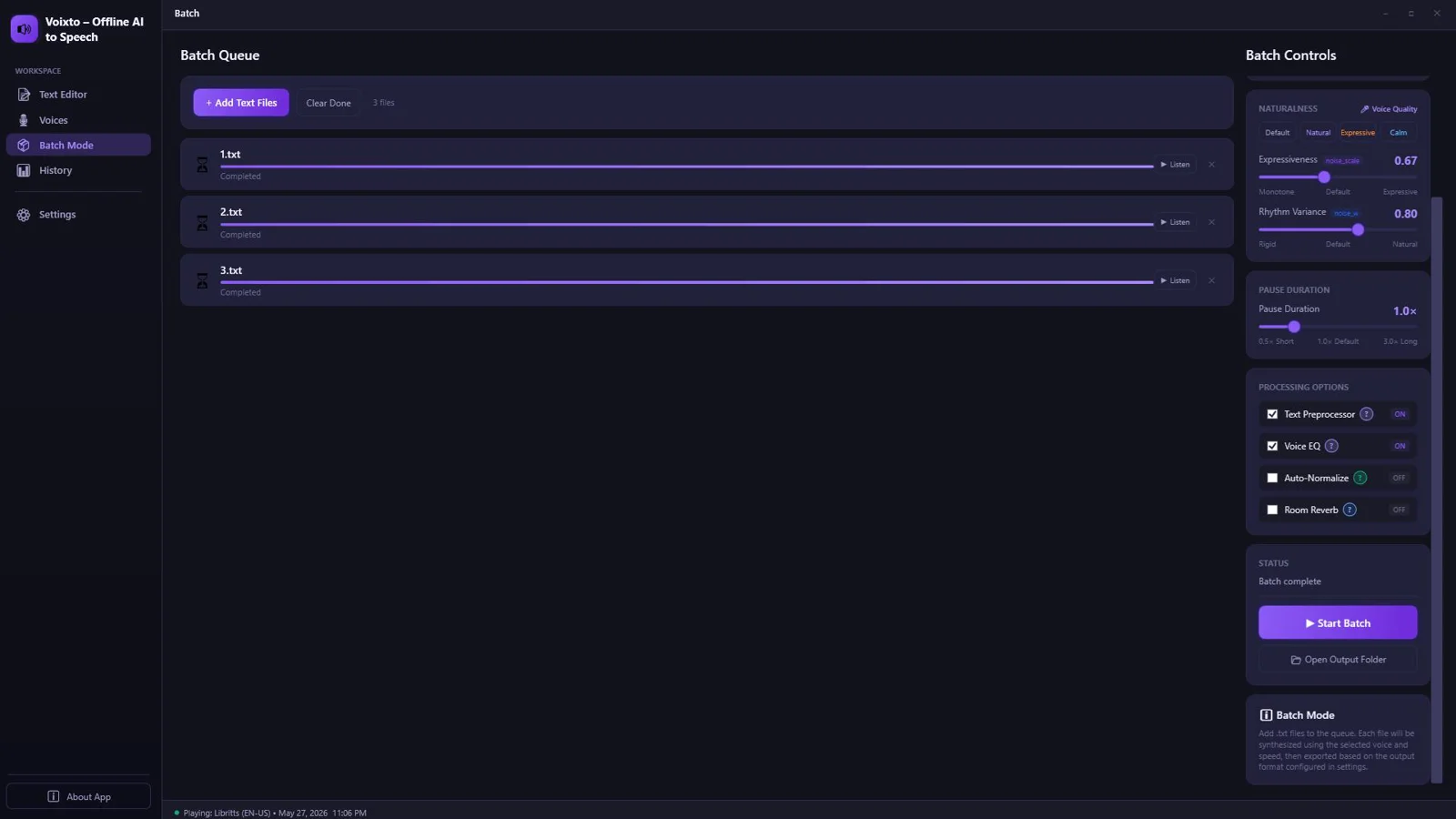
Task: Adjust the Expressiveness slider handle
Action: (1324, 177)
